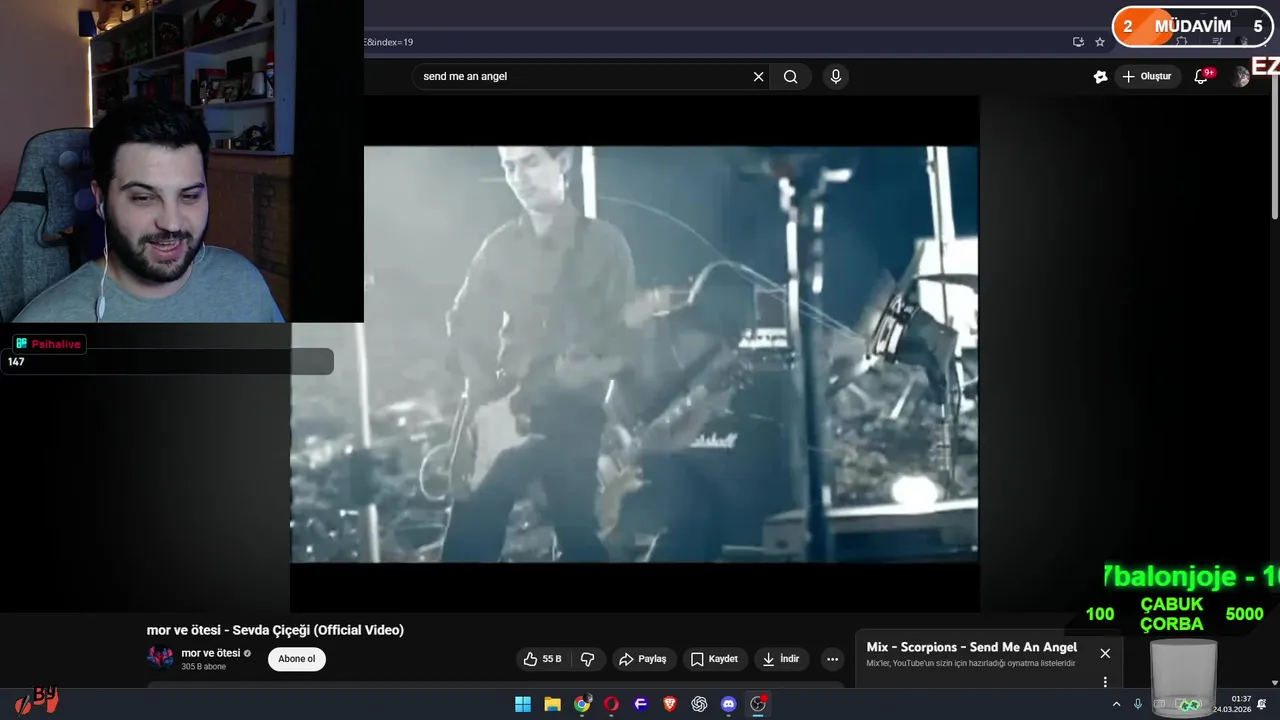Viewport: 1280px width, 720px height.
Task: Open the taskbar notification bell
Action: [1263, 704]
